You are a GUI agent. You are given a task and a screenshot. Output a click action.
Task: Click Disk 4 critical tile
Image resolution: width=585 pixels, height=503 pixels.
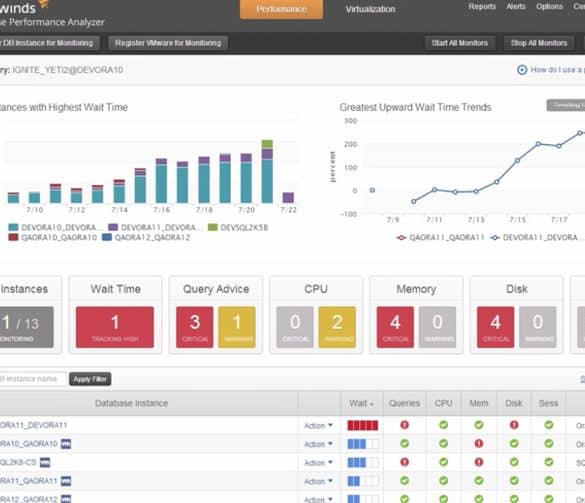[495, 327]
